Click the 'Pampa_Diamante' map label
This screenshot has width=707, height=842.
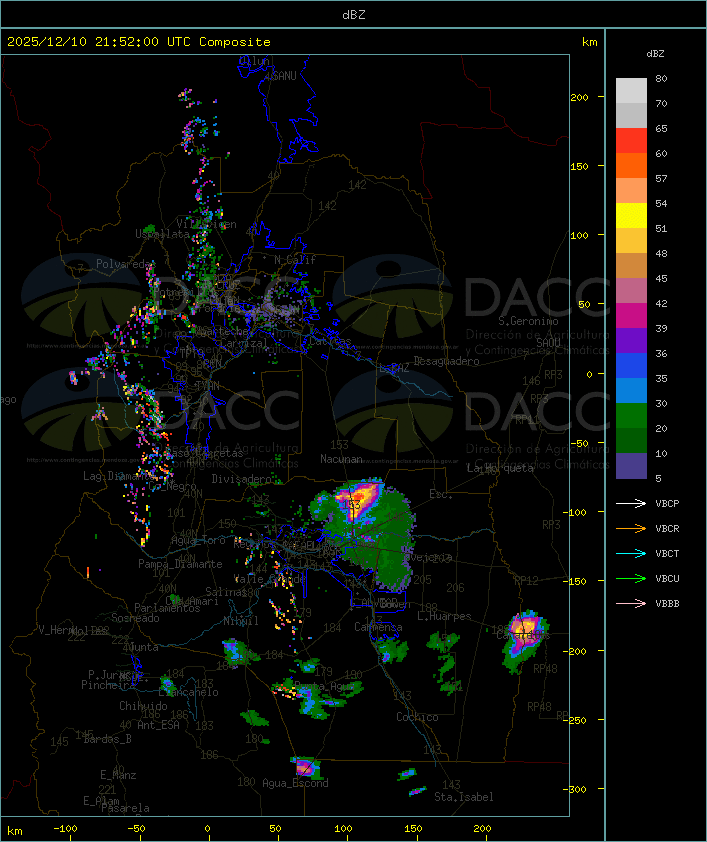[180, 564]
